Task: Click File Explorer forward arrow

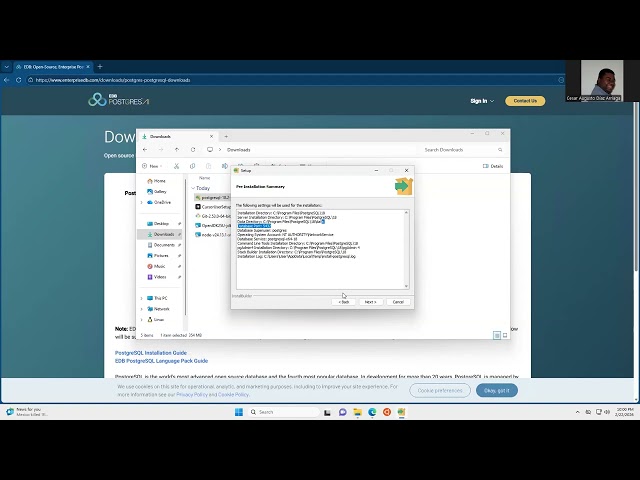Action: pyautogui.click(x=161, y=150)
